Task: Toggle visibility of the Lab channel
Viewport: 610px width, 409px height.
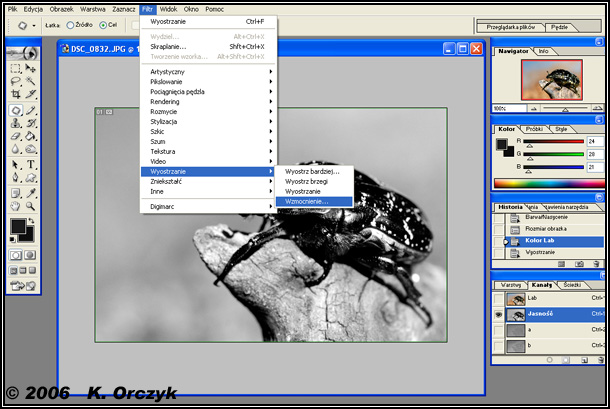Action: (x=498, y=299)
